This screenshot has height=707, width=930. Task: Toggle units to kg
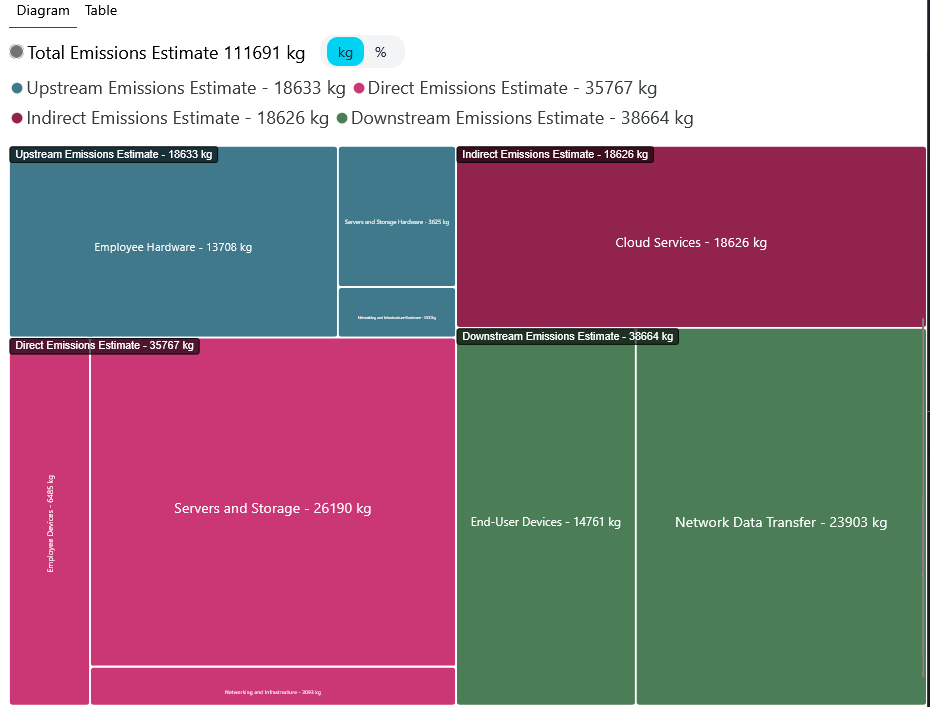(345, 52)
